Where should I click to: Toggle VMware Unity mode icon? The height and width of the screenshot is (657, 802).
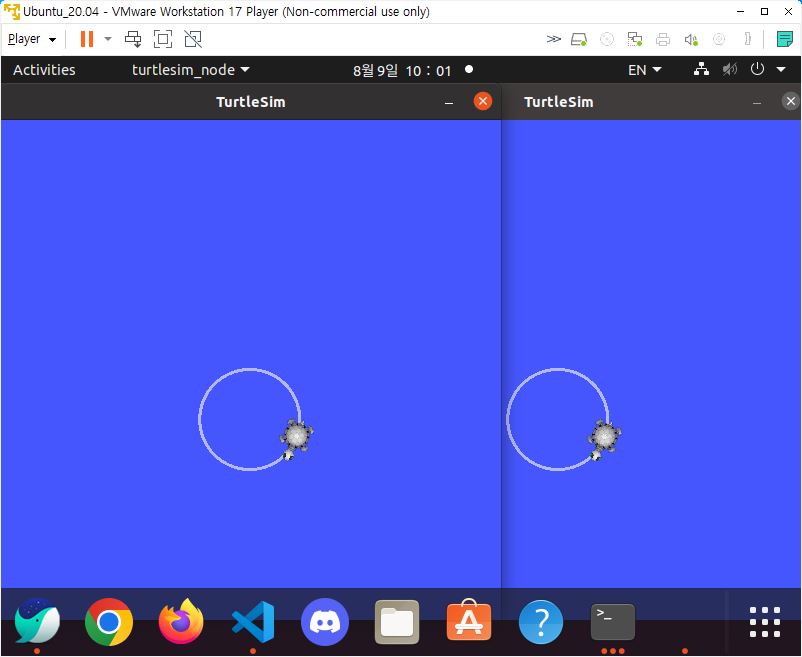pos(193,39)
